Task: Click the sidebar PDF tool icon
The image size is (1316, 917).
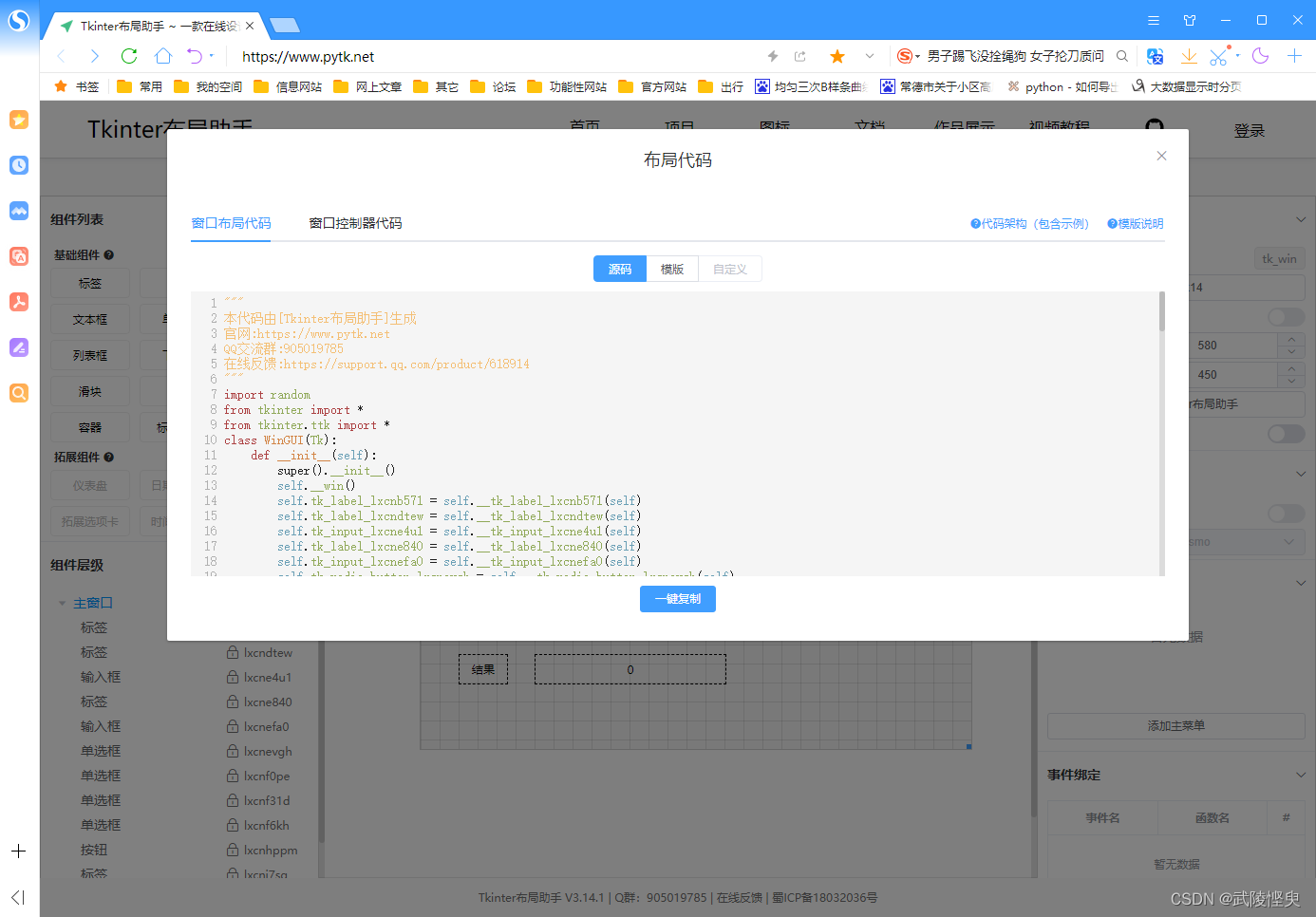Action: pos(19,302)
